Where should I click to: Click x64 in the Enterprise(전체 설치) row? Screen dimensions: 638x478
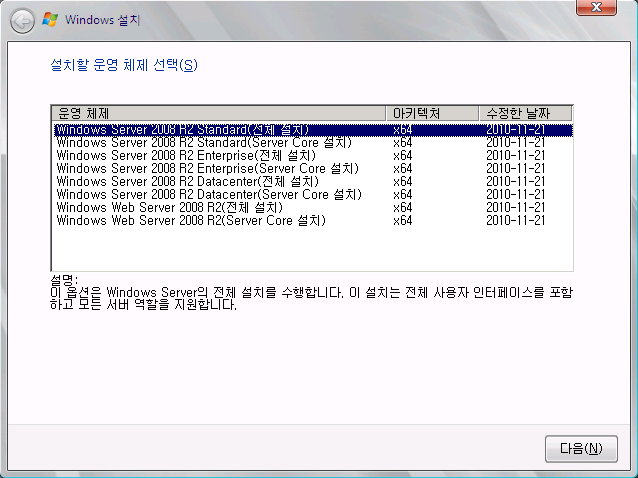tap(402, 156)
